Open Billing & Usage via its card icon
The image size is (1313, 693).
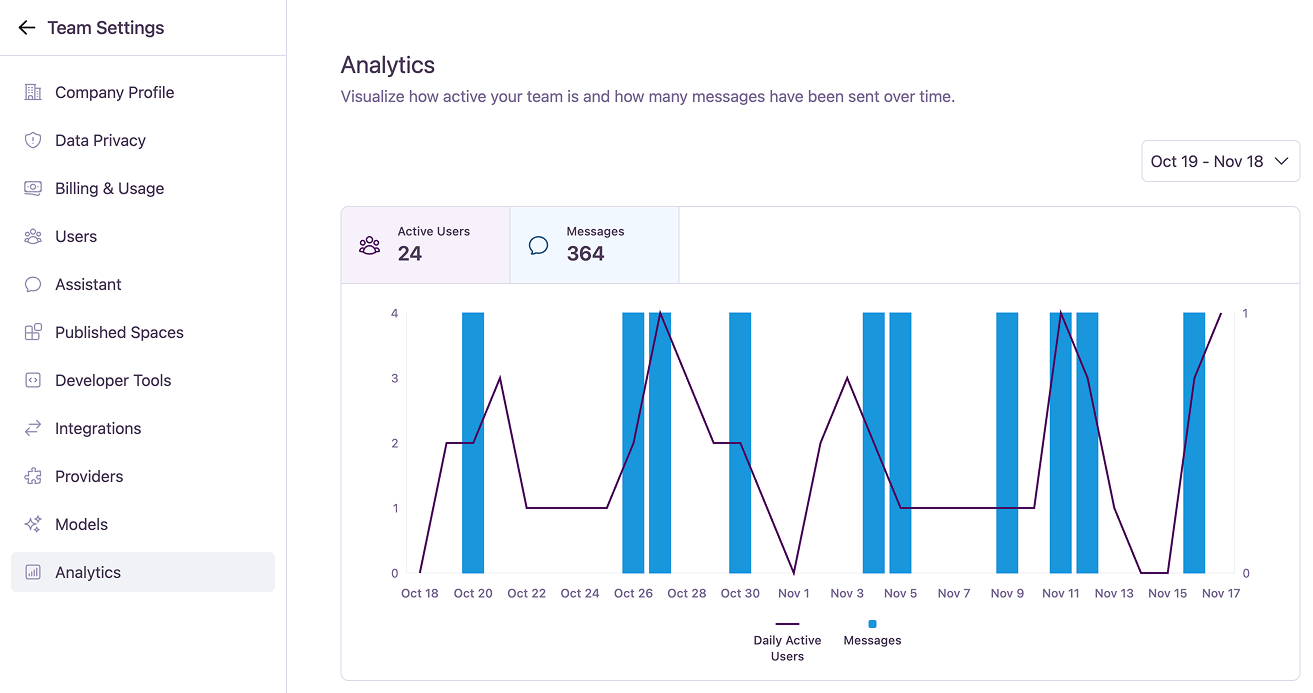32,188
